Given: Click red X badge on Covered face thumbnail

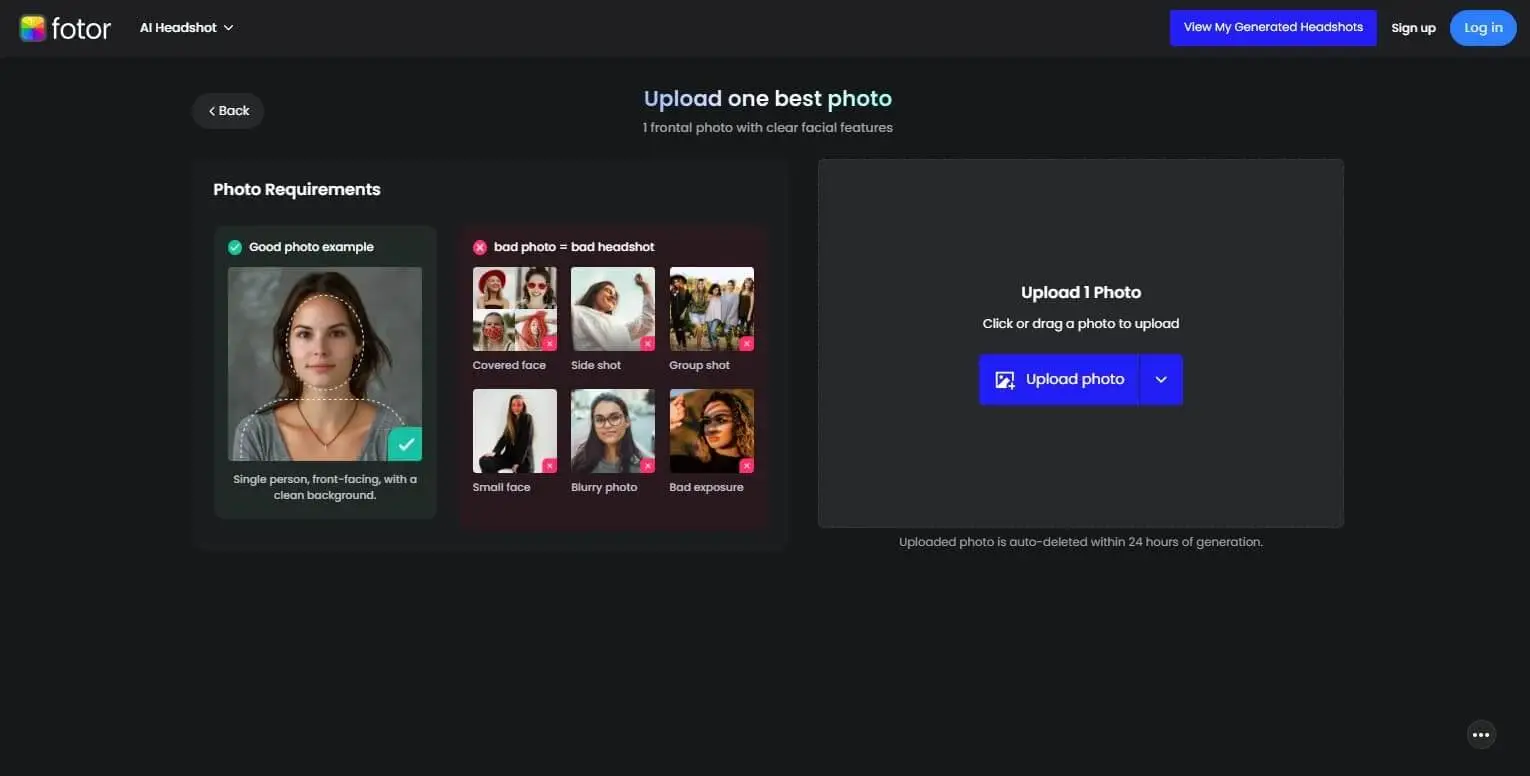Looking at the screenshot, I should pyautogui.click(x=549, y=343).
